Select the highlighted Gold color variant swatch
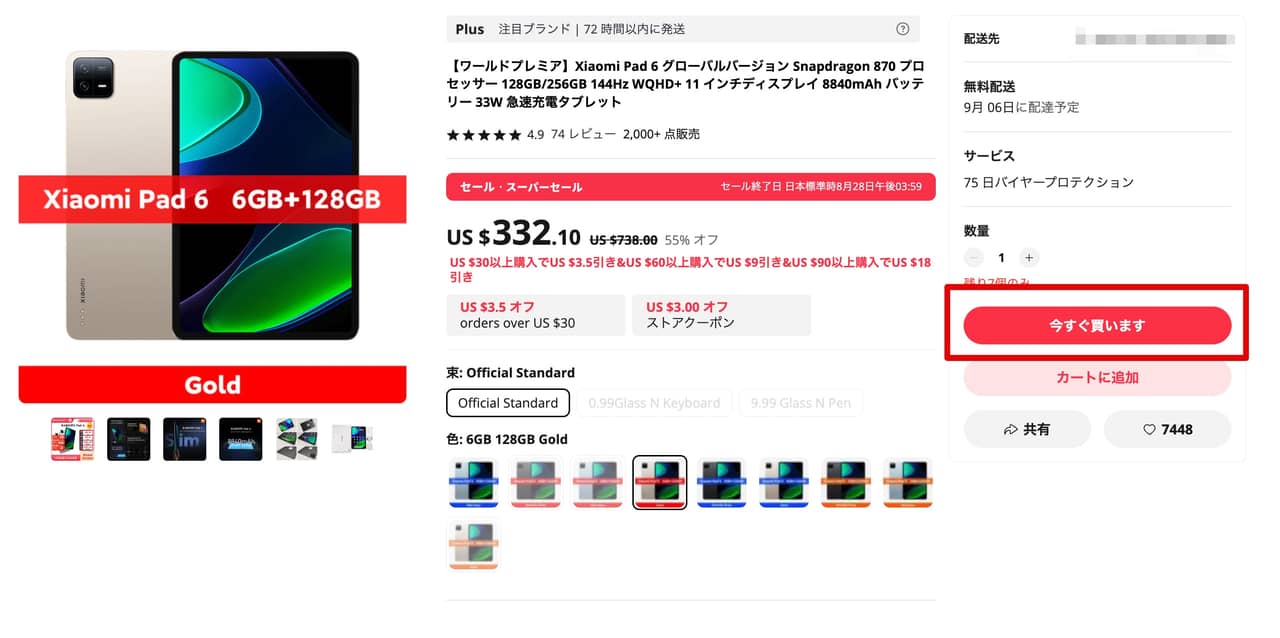 [660, 483]
